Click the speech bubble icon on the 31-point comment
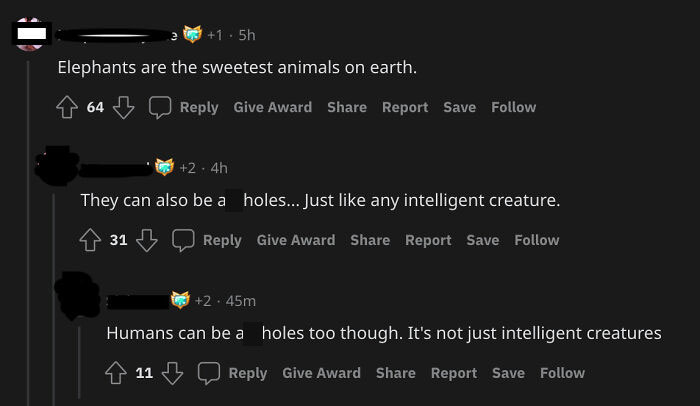Image resolution: width=700 pixels, height=406 pixels. click(183, 240)
